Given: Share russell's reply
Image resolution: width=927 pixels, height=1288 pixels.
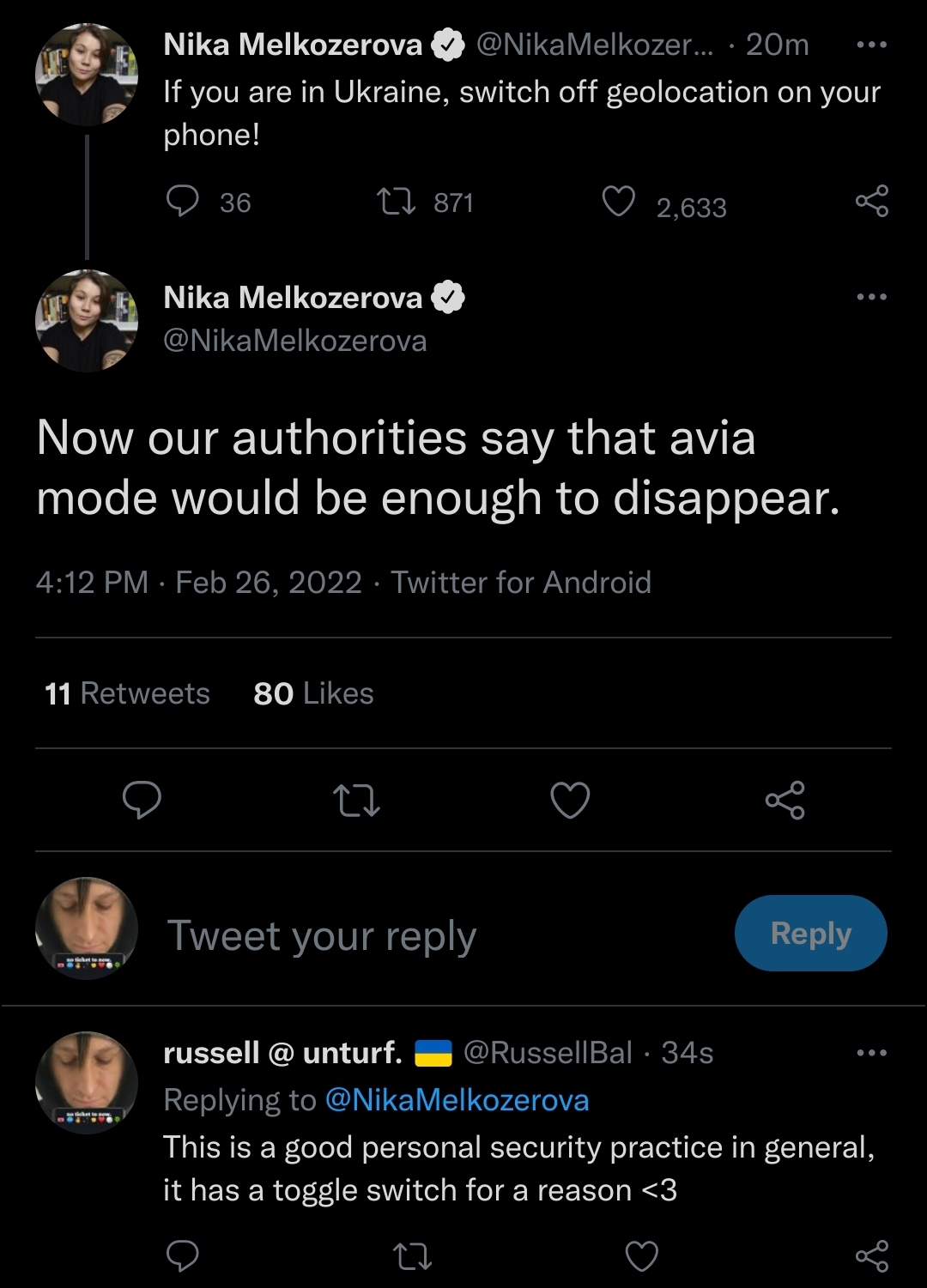Looking at the screenshot, I should click(x=871, y=1256).
